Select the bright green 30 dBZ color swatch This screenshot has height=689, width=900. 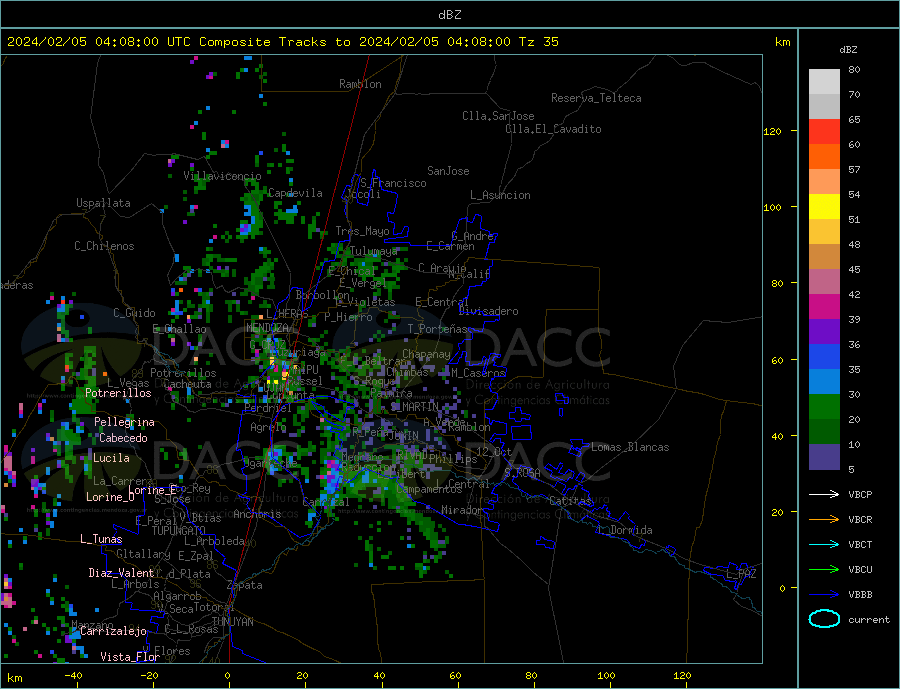(824, 407)
